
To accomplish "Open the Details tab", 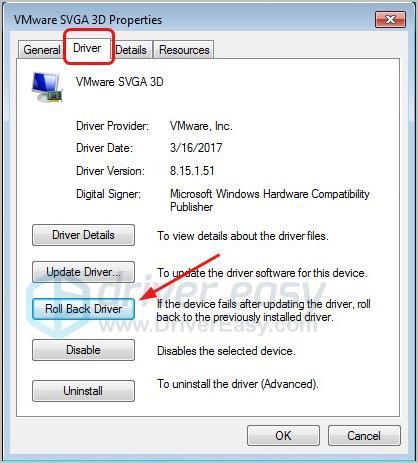I will click(x=131, y=50).
